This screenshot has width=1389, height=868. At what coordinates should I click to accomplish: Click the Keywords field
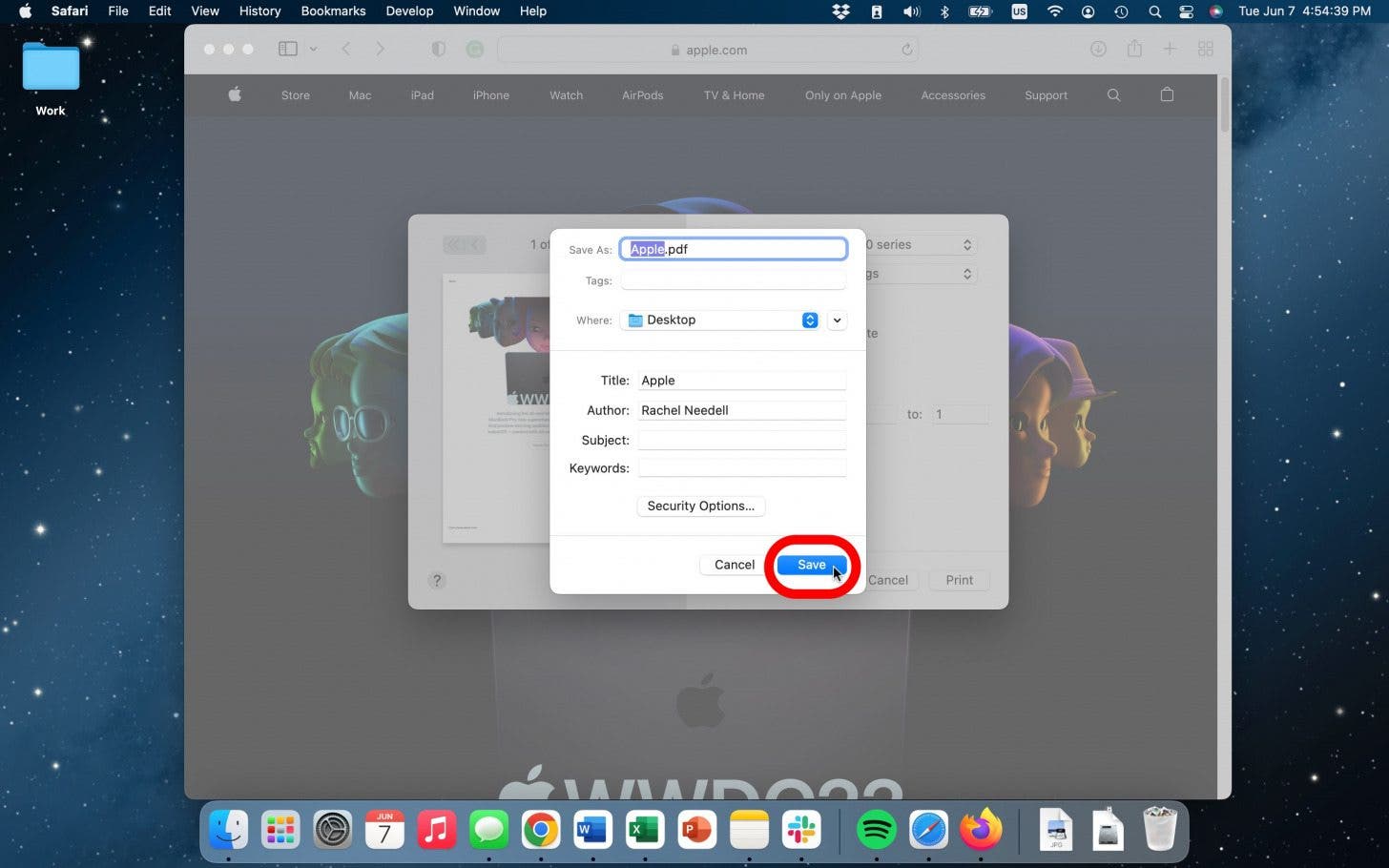741,468
